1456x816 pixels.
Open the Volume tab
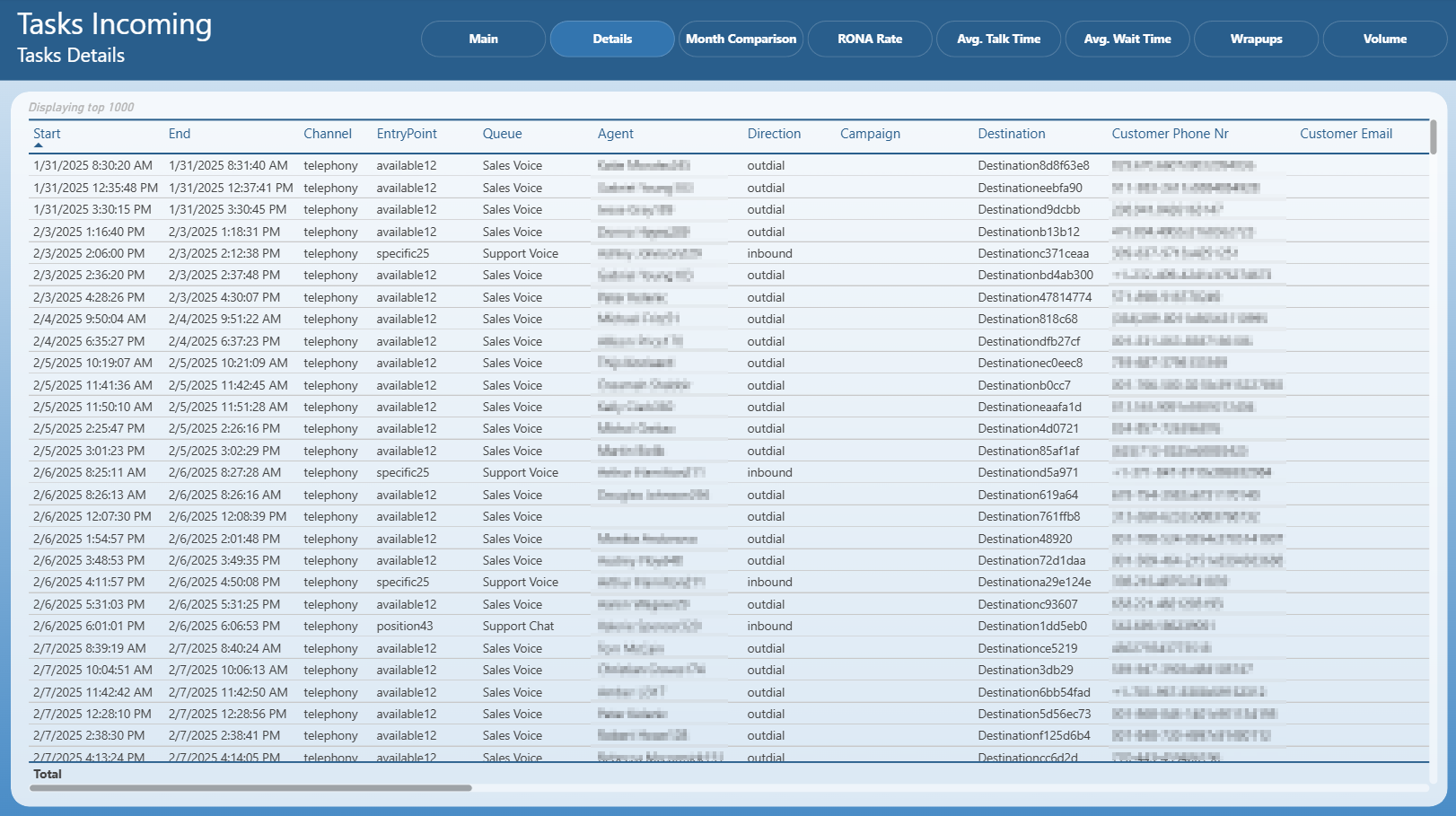click(1385, 39)
